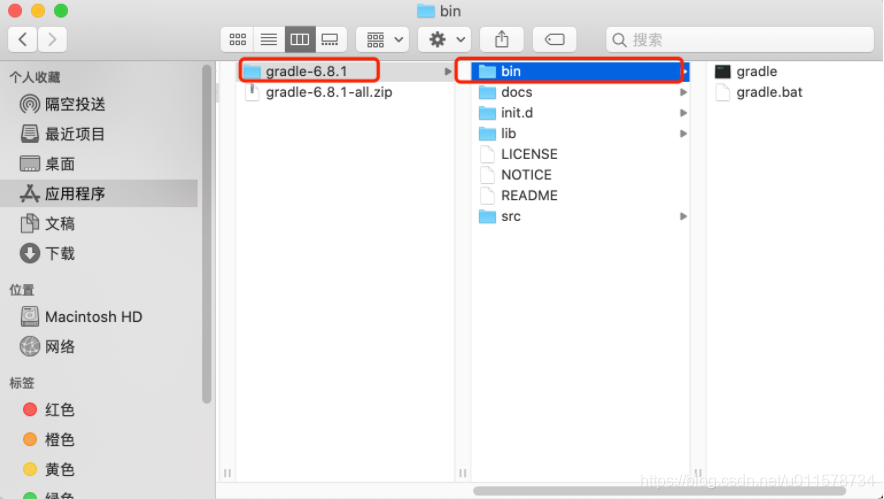
Task: Open the group-by arrangement dropdown
Action: click(x=383, y=39)
